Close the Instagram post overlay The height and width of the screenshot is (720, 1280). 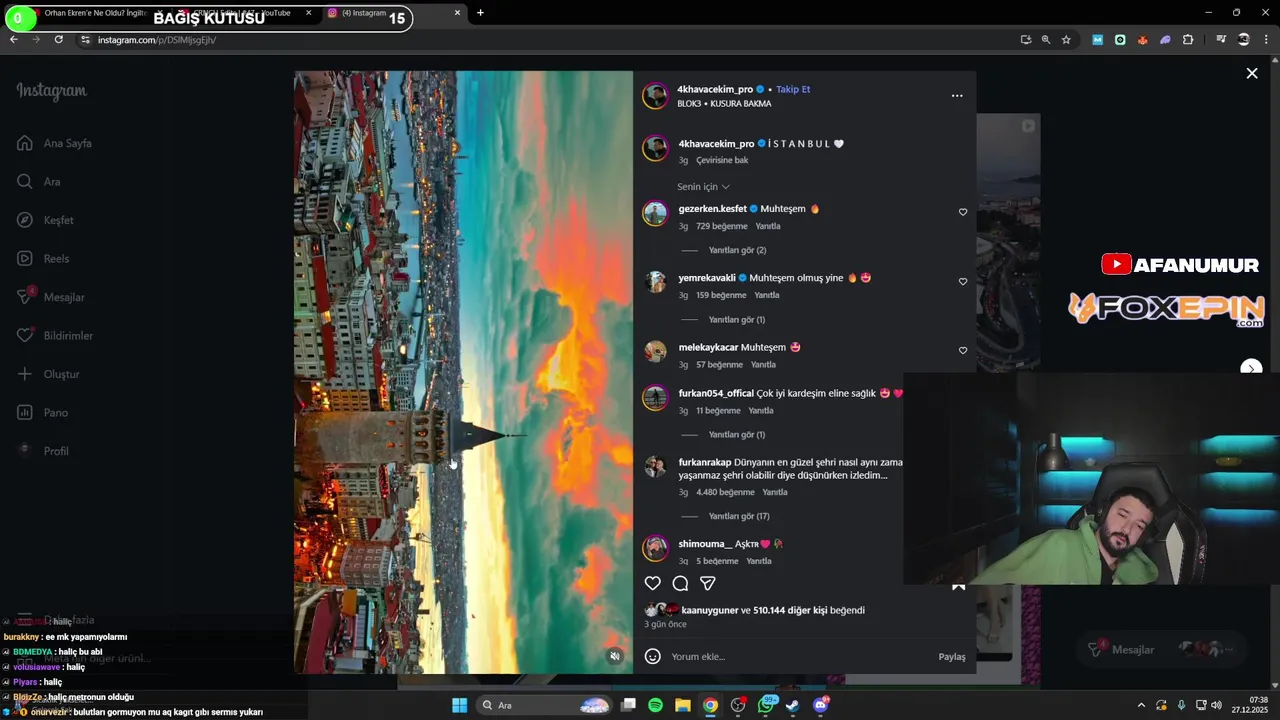coord(1251,73)
